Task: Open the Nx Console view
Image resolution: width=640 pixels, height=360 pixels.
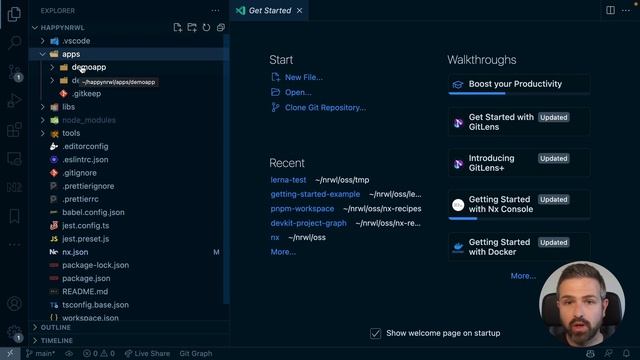Action: point(14,187)
